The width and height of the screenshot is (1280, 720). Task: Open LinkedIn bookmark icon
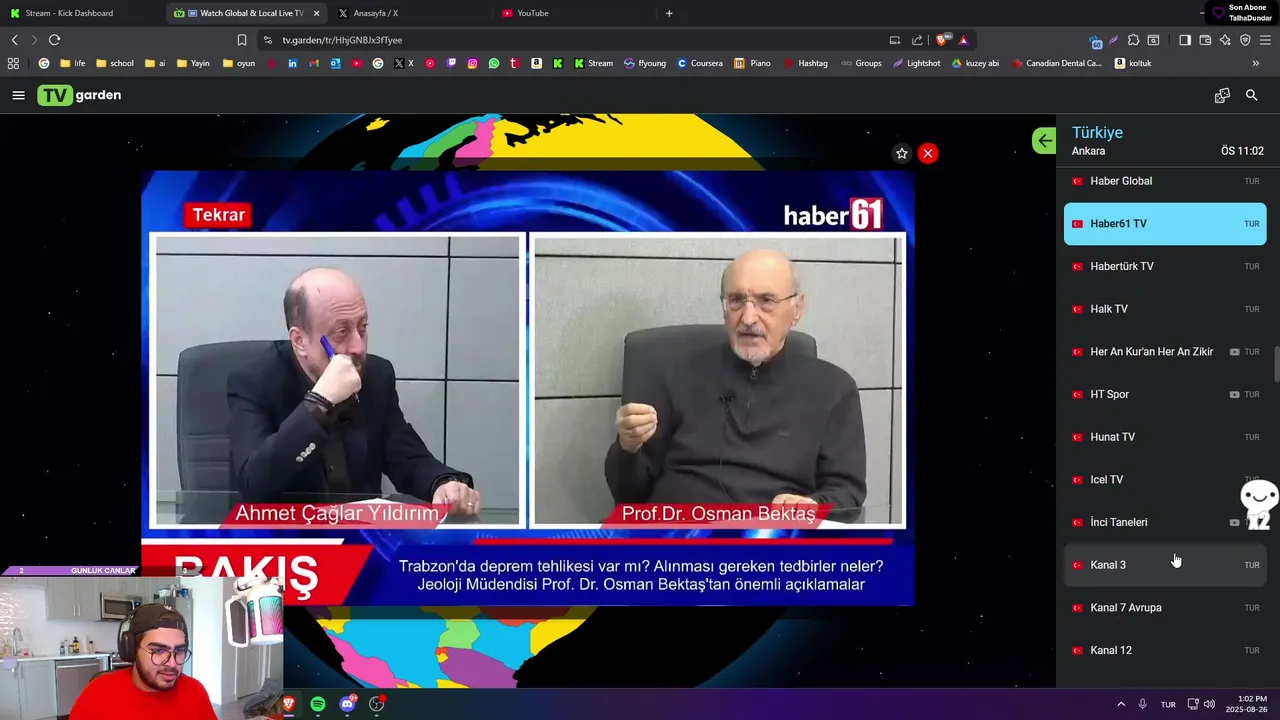292,63
